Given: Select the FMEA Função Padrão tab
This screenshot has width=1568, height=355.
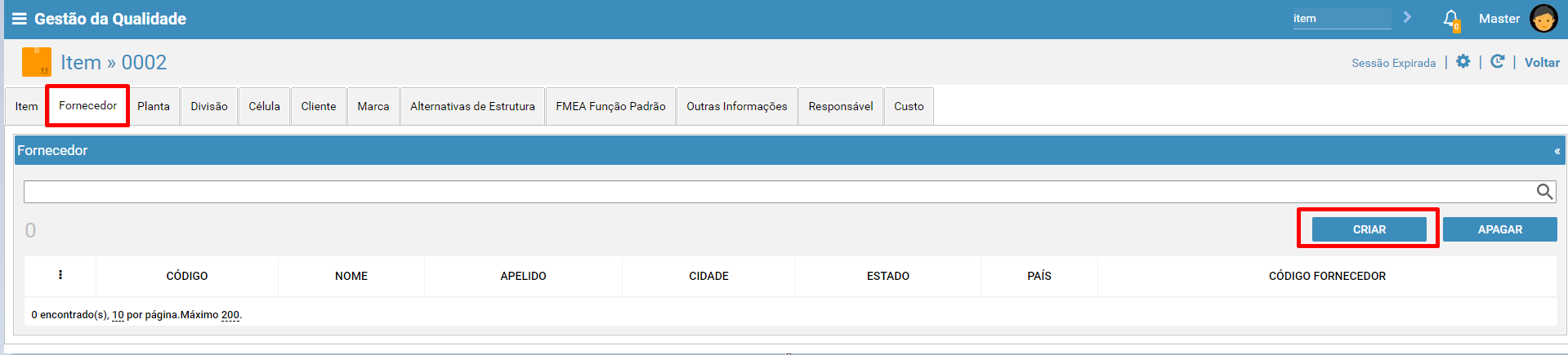Looking at the screenshot, I should [610, 106].
